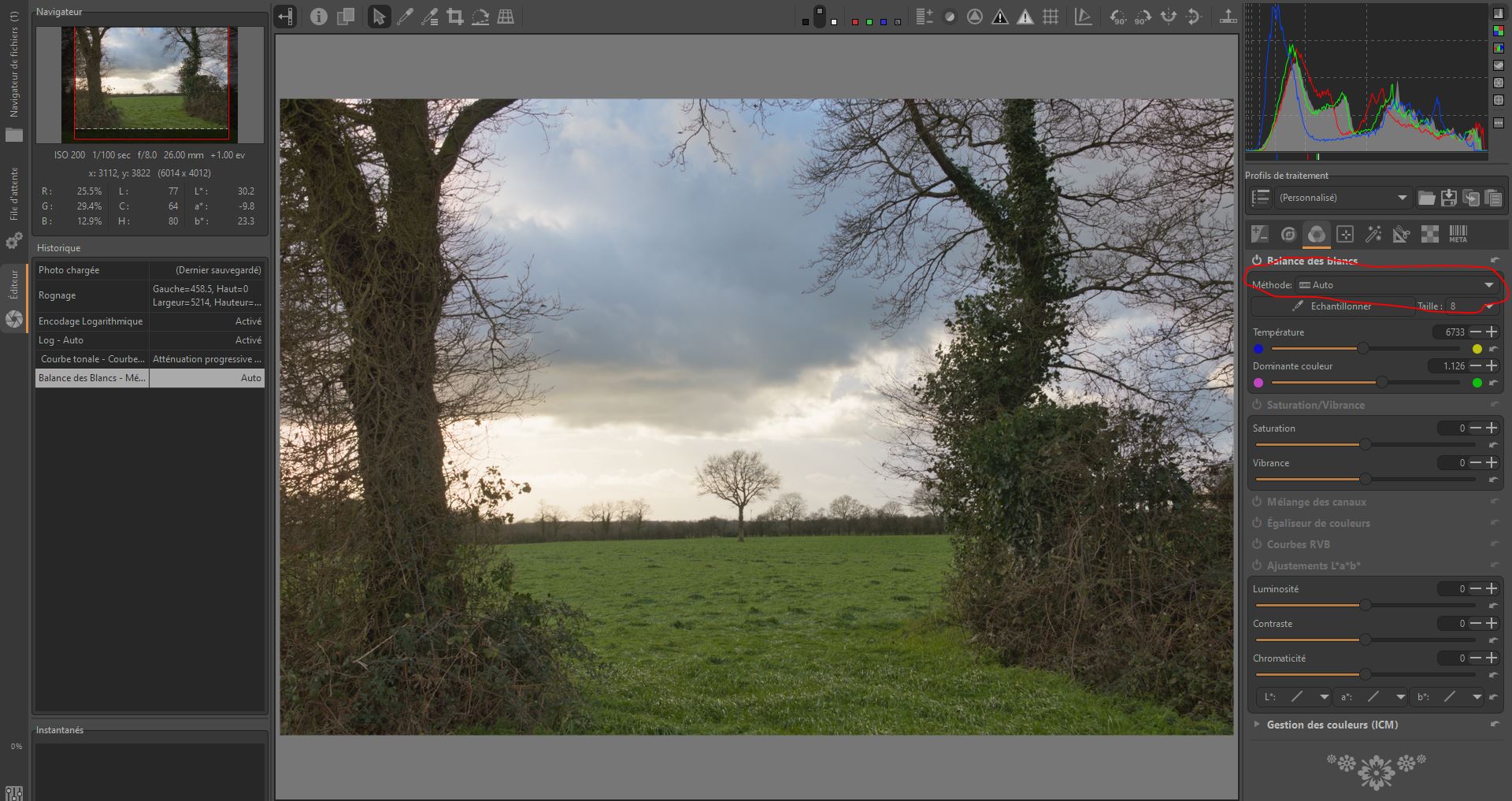Switch to the Exposure tools tab

pyautogui.click(x=1259, y=234)
